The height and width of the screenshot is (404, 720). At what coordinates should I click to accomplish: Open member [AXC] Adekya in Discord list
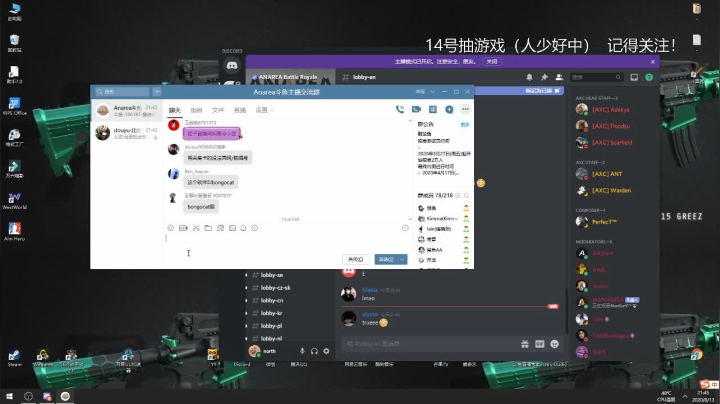pyautogui.click(x=611, y=110)
